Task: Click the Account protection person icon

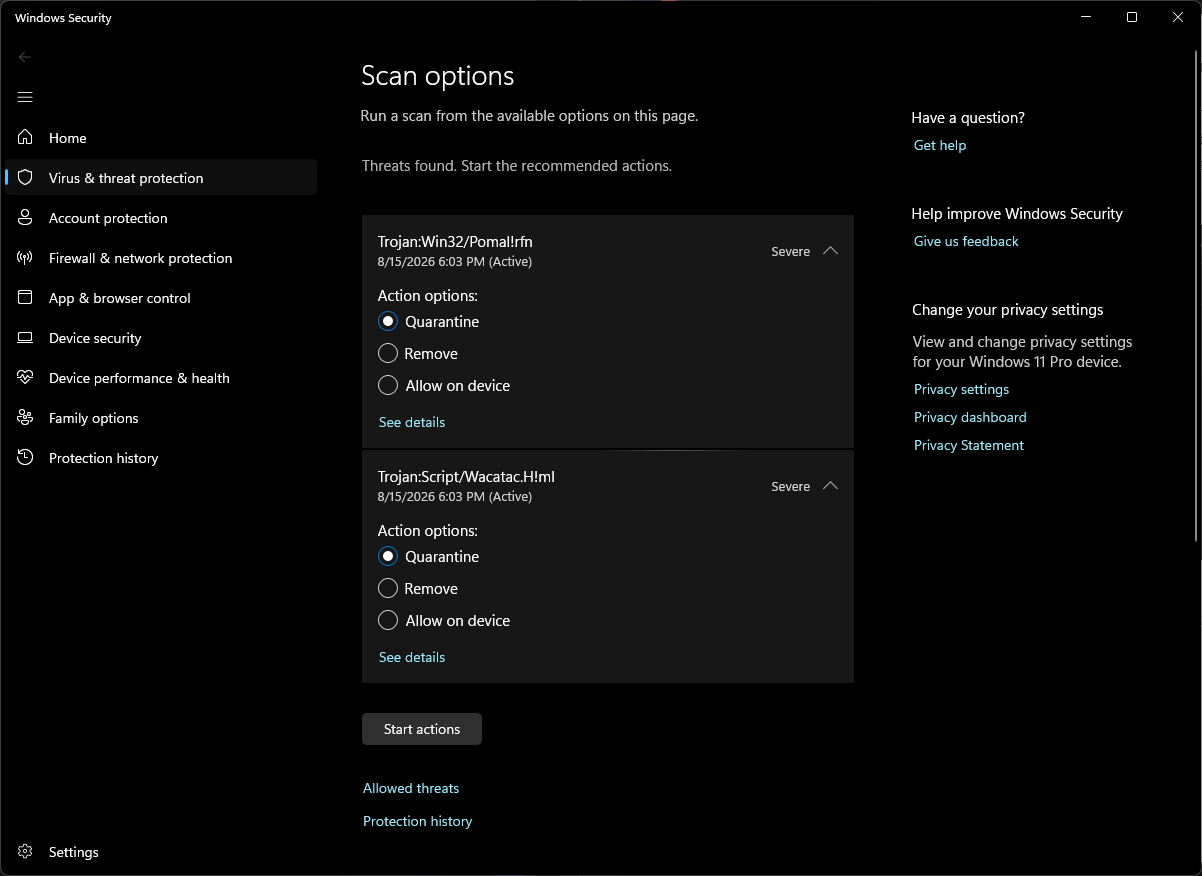Action: coord(26,218)
